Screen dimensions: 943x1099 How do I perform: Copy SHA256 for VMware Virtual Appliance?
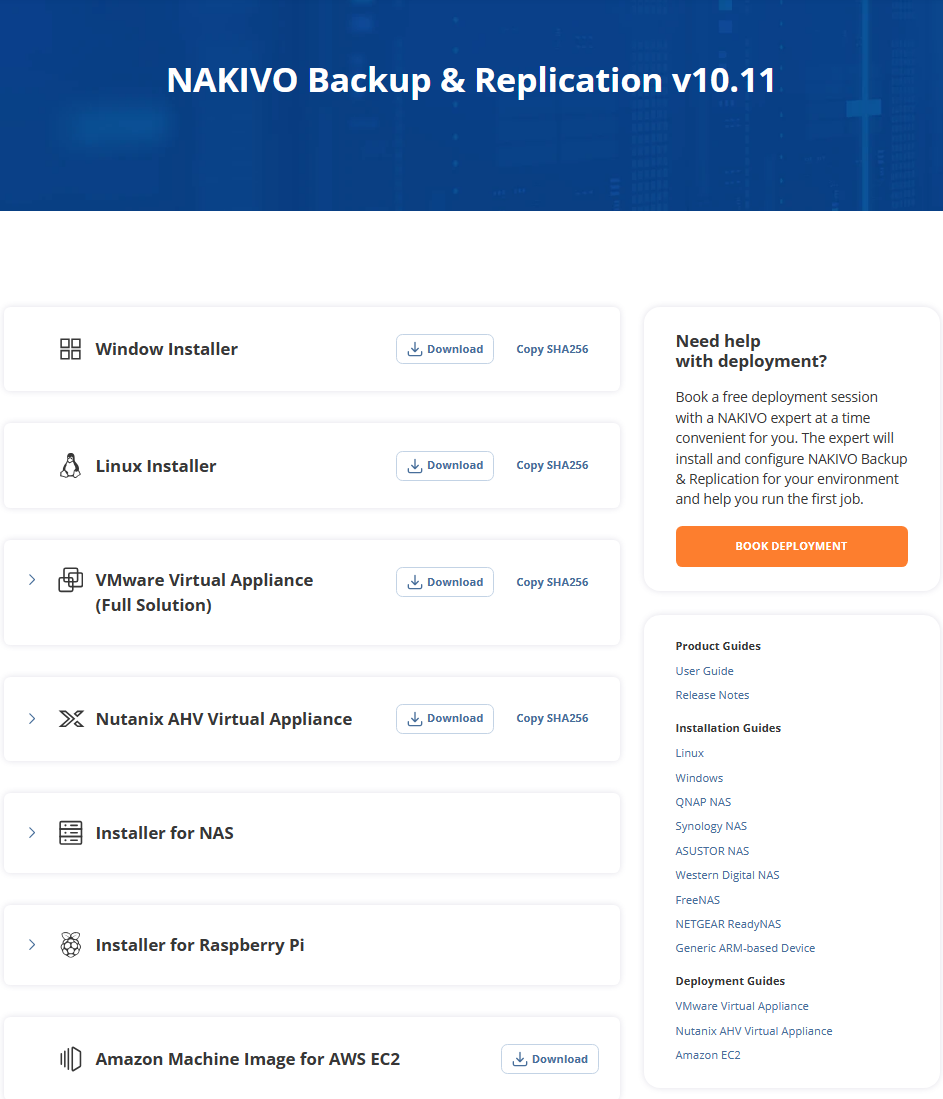(552, 582)
